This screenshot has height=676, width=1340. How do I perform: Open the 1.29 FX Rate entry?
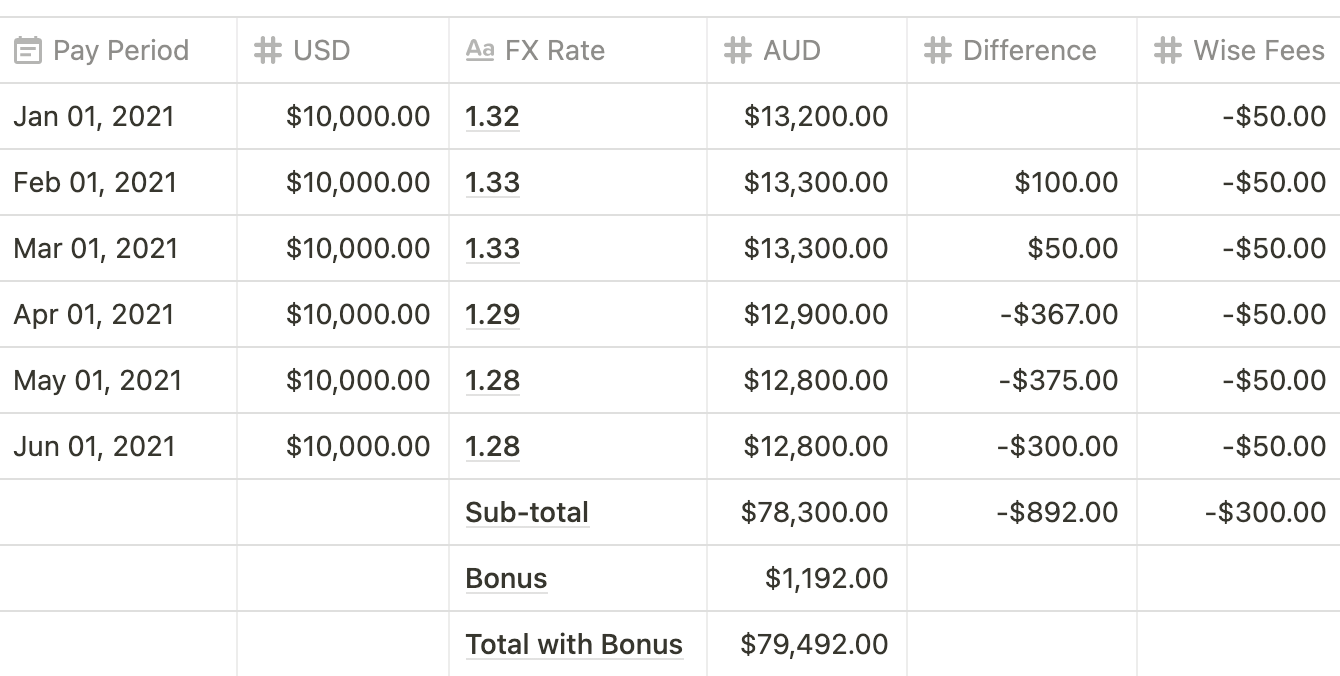point(492,315)
